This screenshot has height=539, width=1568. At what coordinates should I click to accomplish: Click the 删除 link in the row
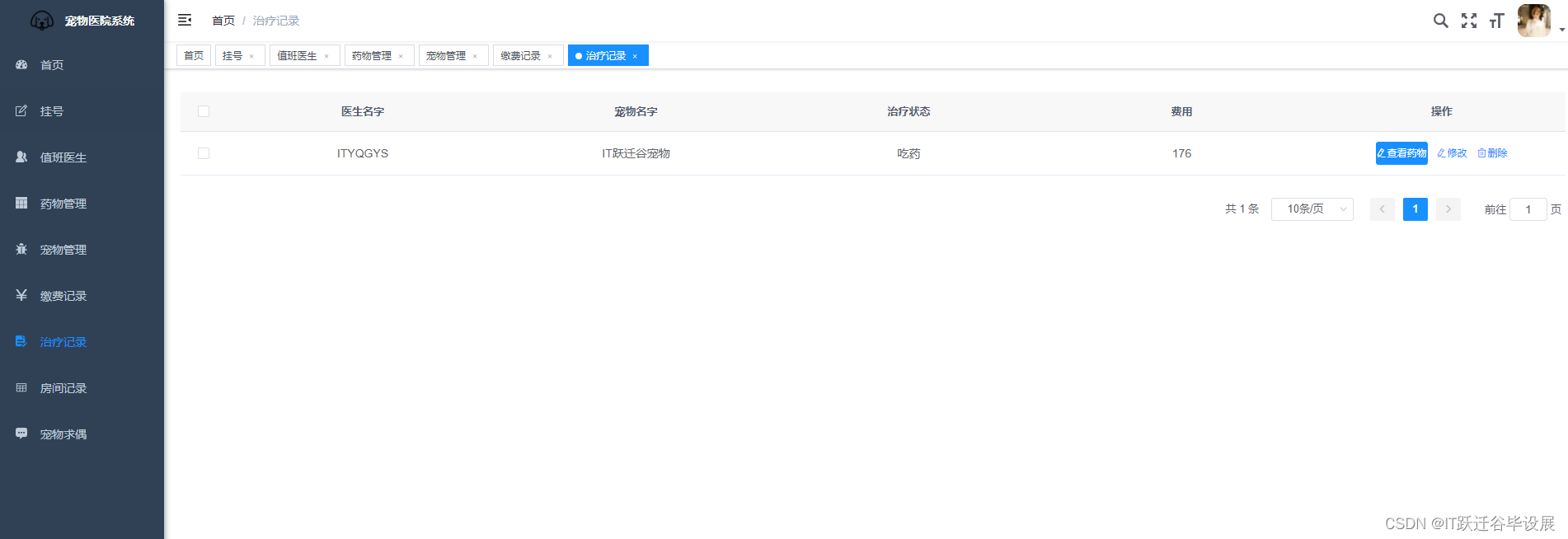pos(1492,153)
